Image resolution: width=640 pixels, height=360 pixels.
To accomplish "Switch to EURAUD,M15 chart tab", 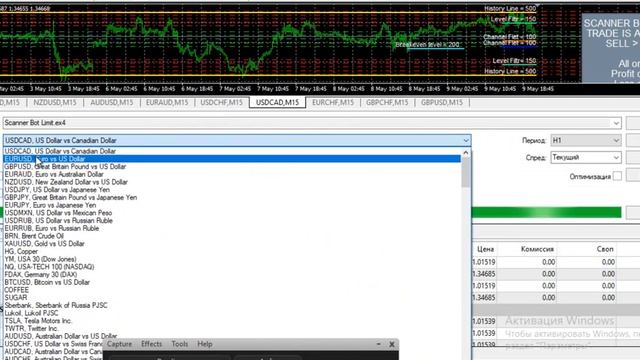I will coord(167,102).
